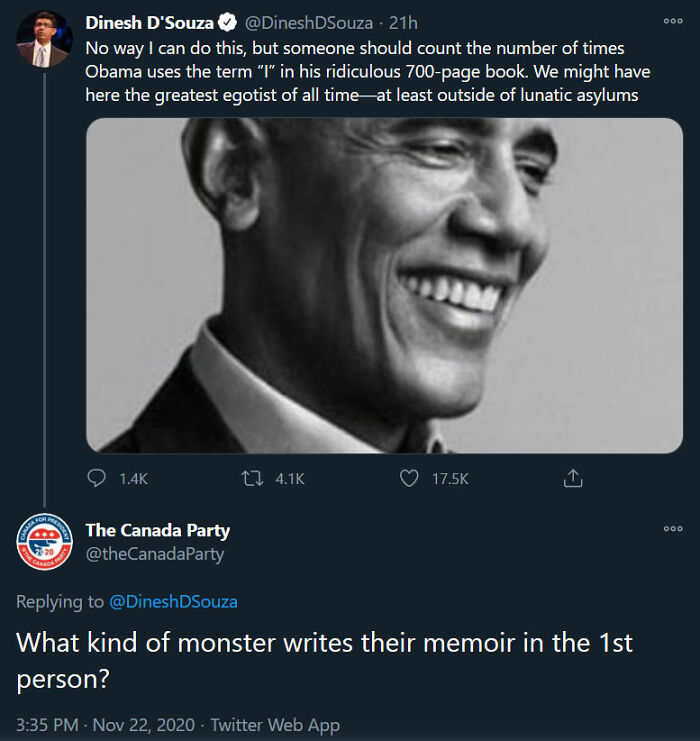Open more options on Dinesh D'Souza's tweet
This screenshot has height=741, width=700.
[x=673, y=21]
